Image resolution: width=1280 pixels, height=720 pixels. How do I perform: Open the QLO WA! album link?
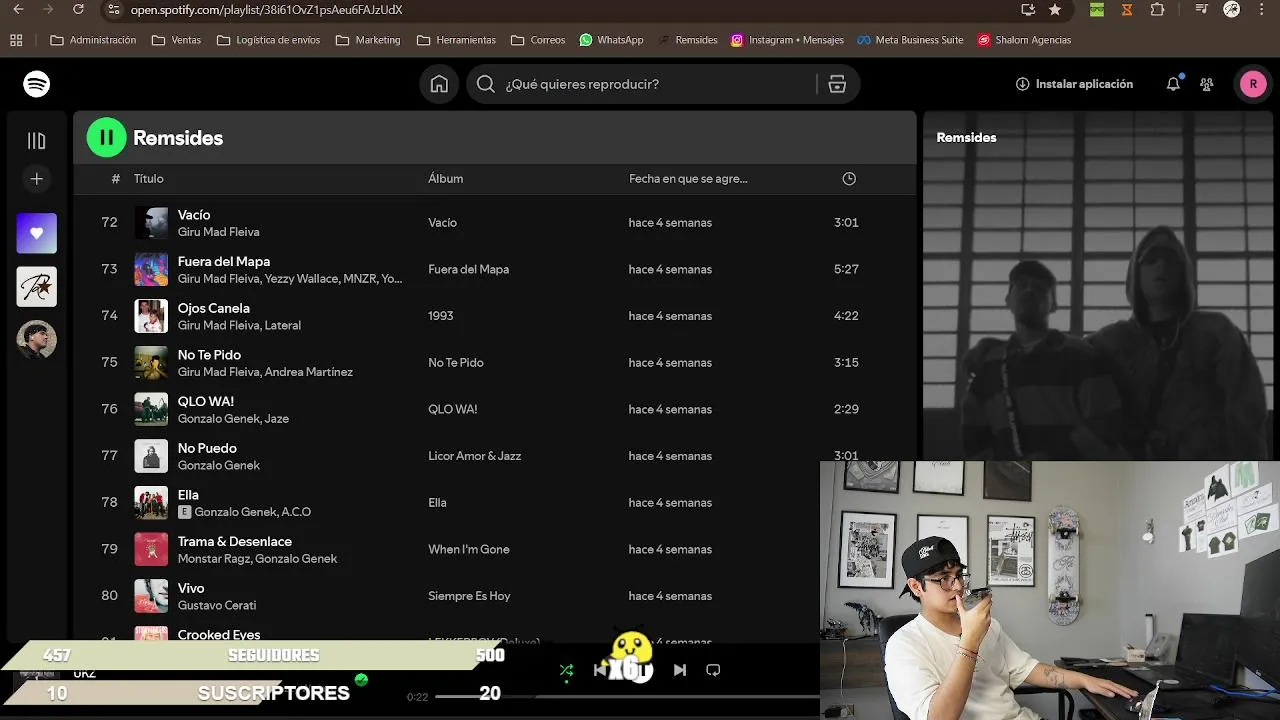[453, 409]
